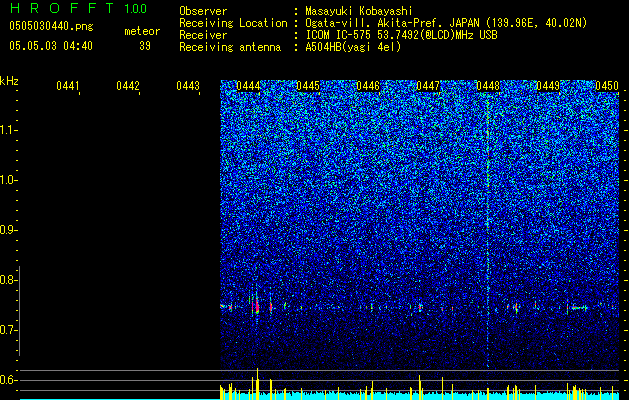629x400 pixels.
Task: Click the strong red meteor echo near 0444
Action: [256, 307]
